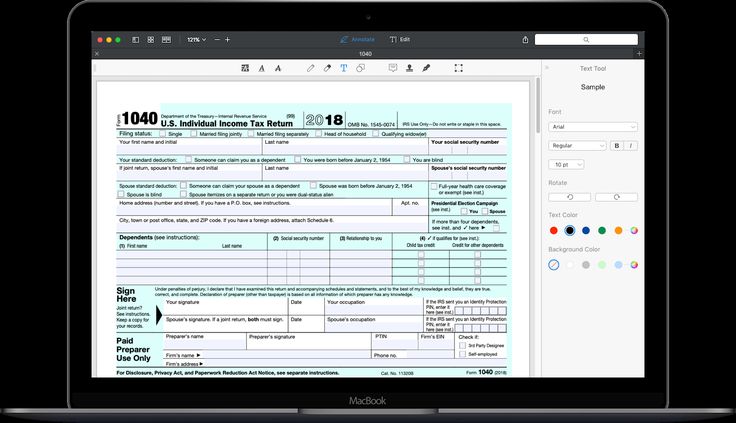Open the Arial font dropdown
This screenshot has width=736, height=423.
593,127
